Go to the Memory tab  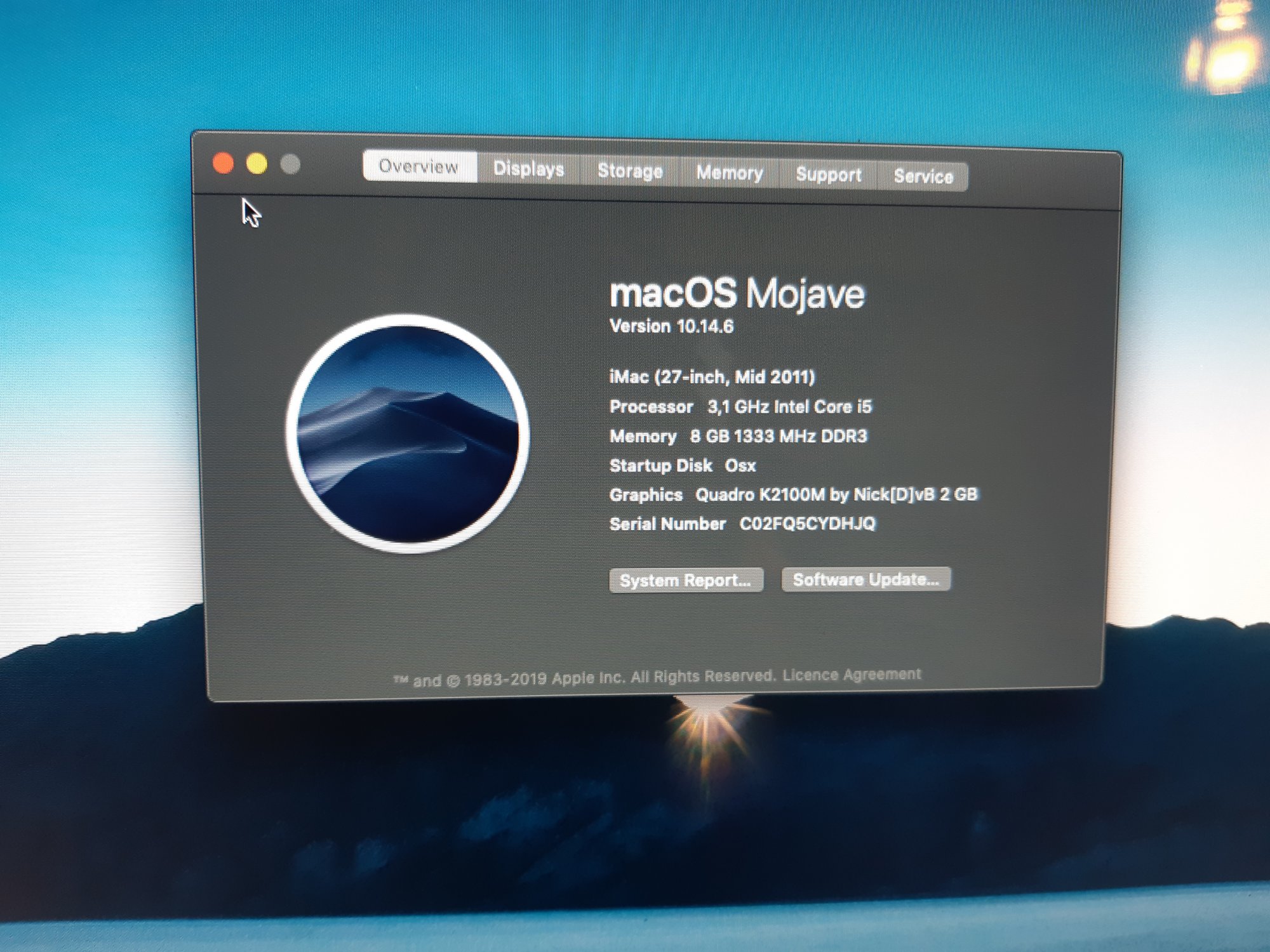pyautogui.click(x=729, y=173)
